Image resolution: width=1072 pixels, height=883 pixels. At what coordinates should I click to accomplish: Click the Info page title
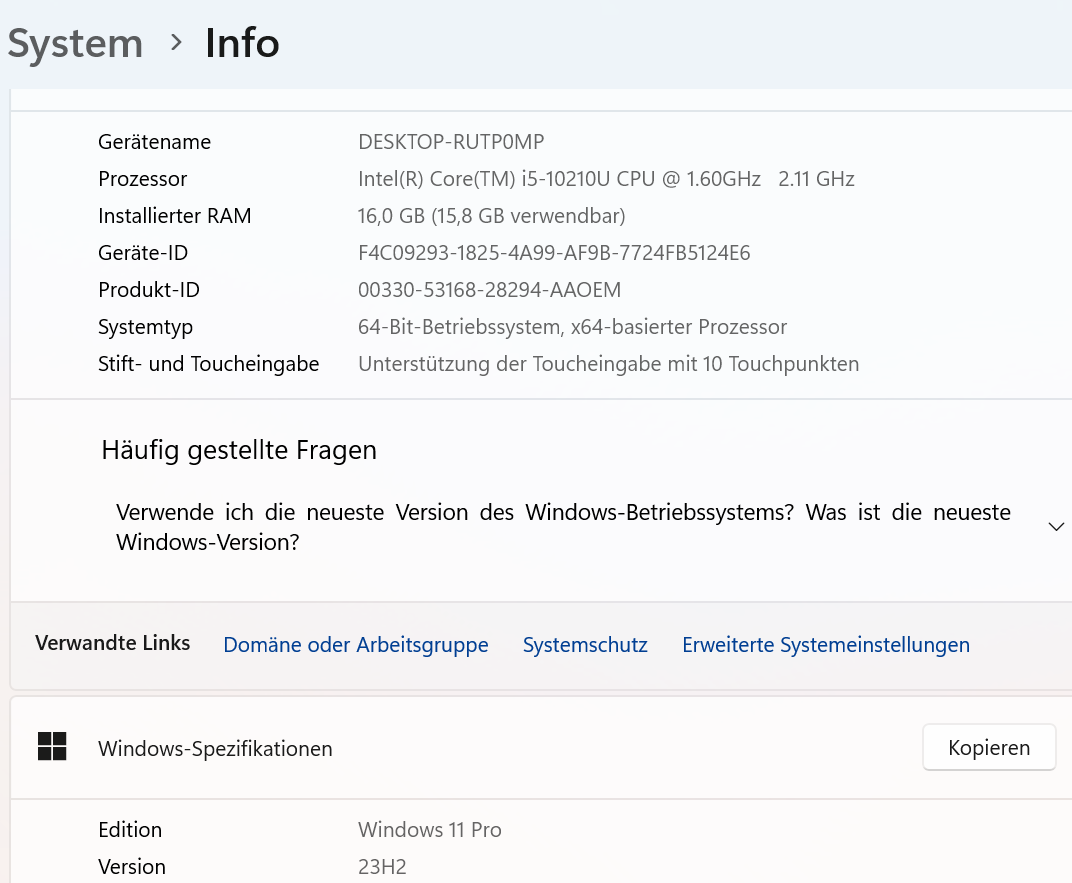(x=242, y=43)
